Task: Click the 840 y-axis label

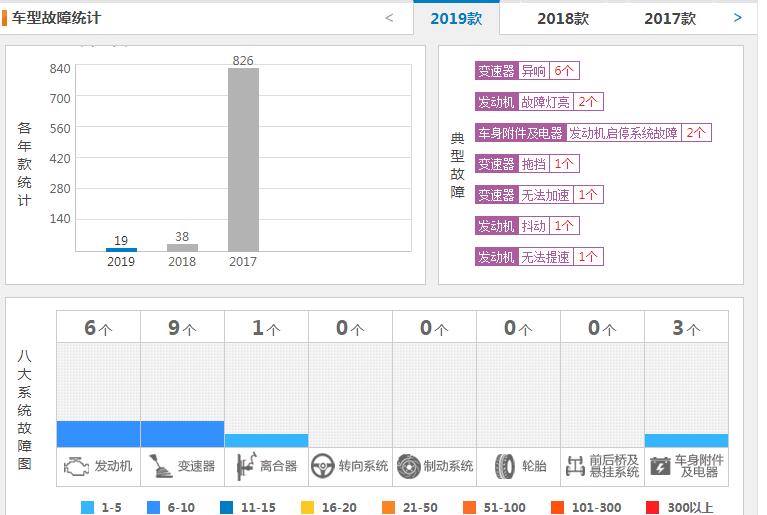Action: tap(60, 68)
